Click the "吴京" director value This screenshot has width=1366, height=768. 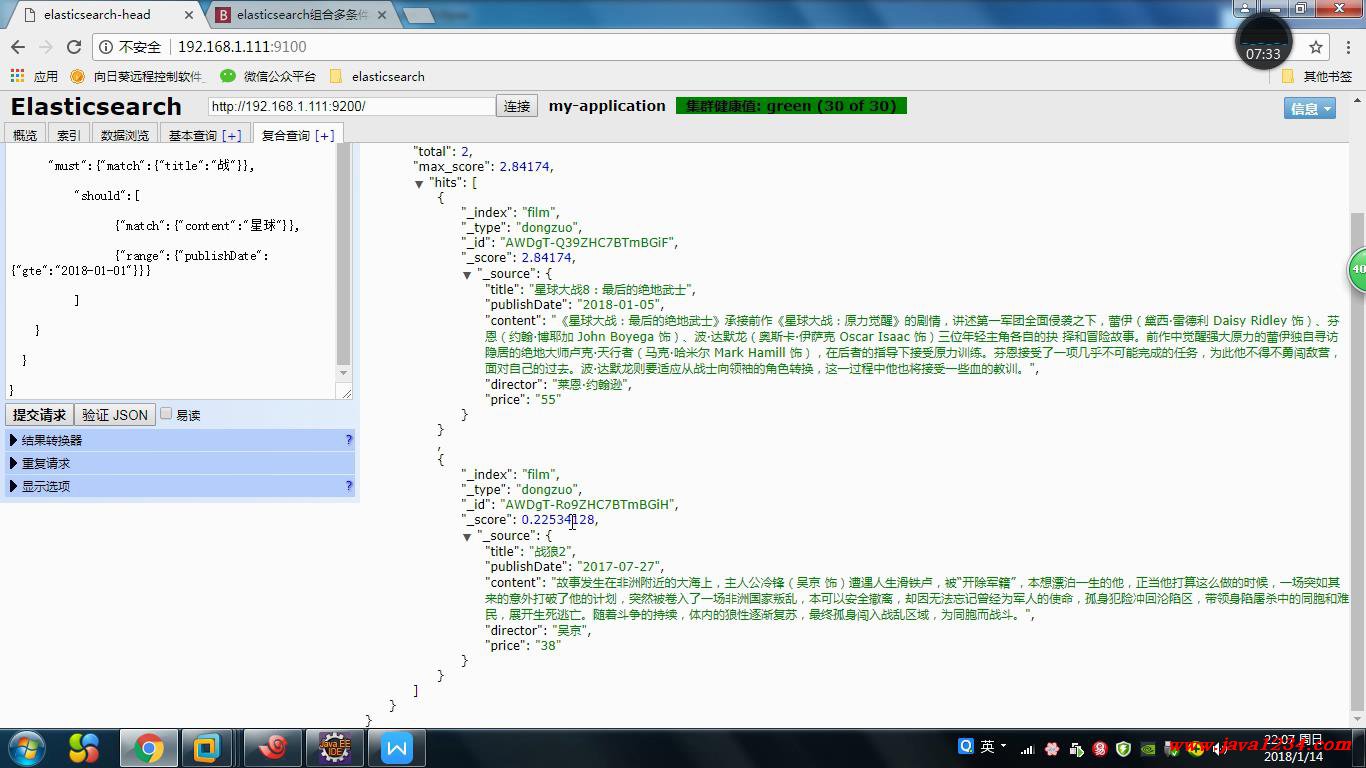tap(569, 631)
